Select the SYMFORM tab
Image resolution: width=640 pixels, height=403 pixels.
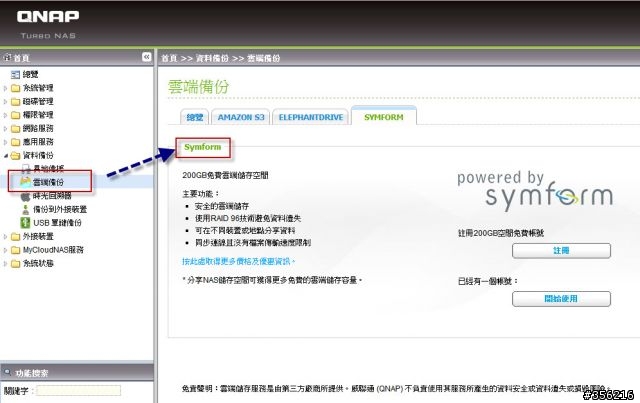tap(384, 116)
